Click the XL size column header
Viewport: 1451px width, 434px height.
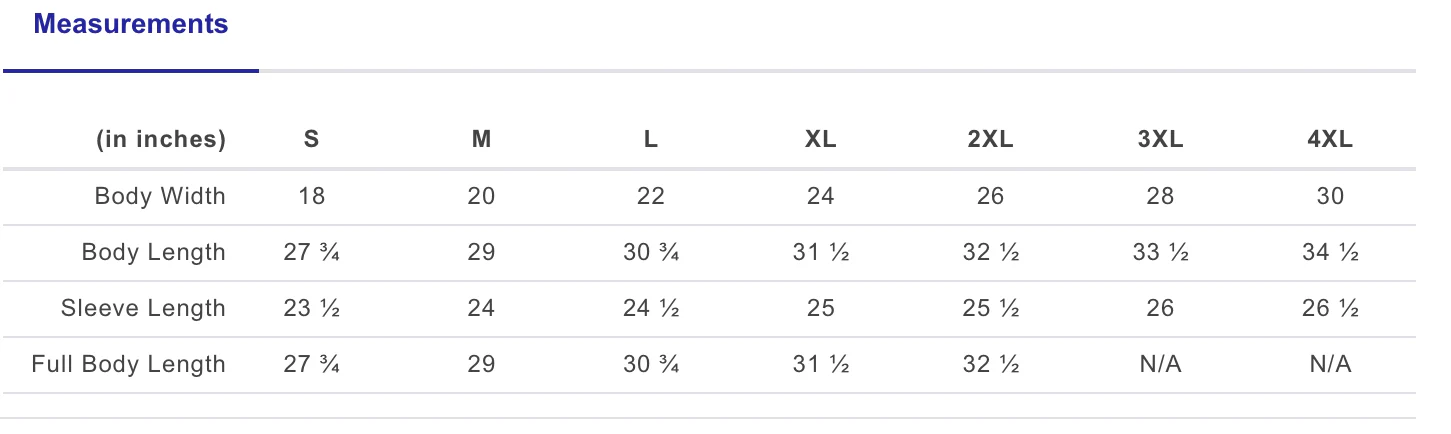click(x=821, y=140)
